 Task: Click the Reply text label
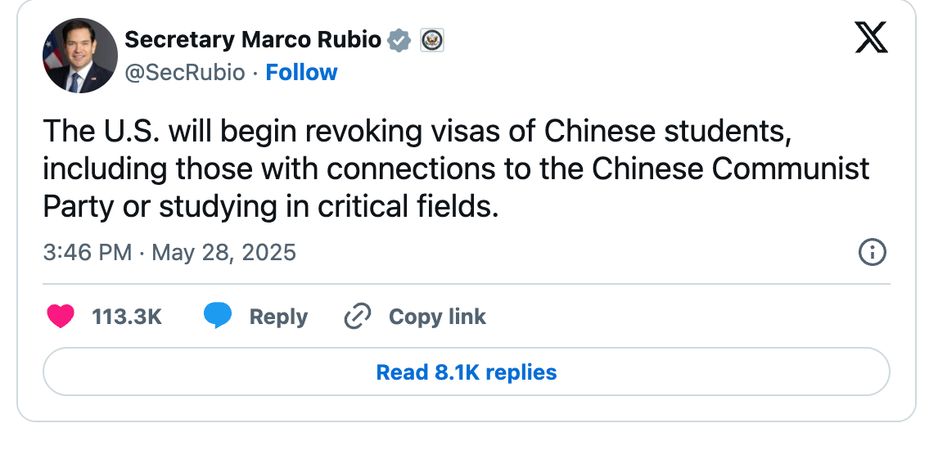pyautogui.click(x=278, y=317)
